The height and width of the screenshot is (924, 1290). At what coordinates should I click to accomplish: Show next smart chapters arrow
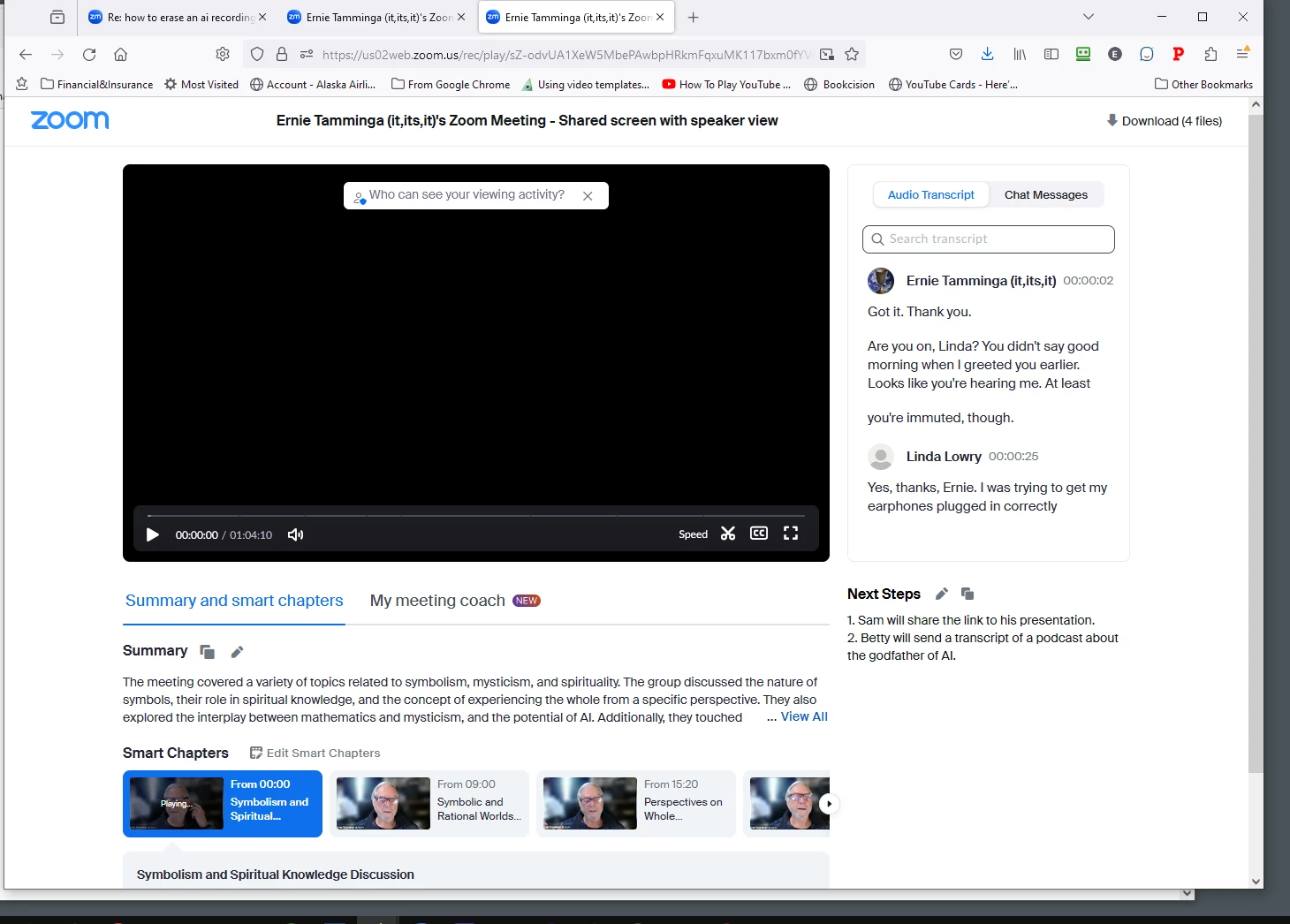tap(828, 803)
